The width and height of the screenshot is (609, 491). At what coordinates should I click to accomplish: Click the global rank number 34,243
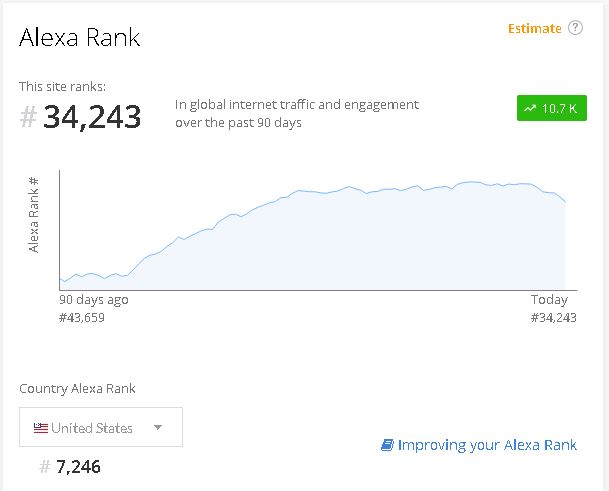92,117
